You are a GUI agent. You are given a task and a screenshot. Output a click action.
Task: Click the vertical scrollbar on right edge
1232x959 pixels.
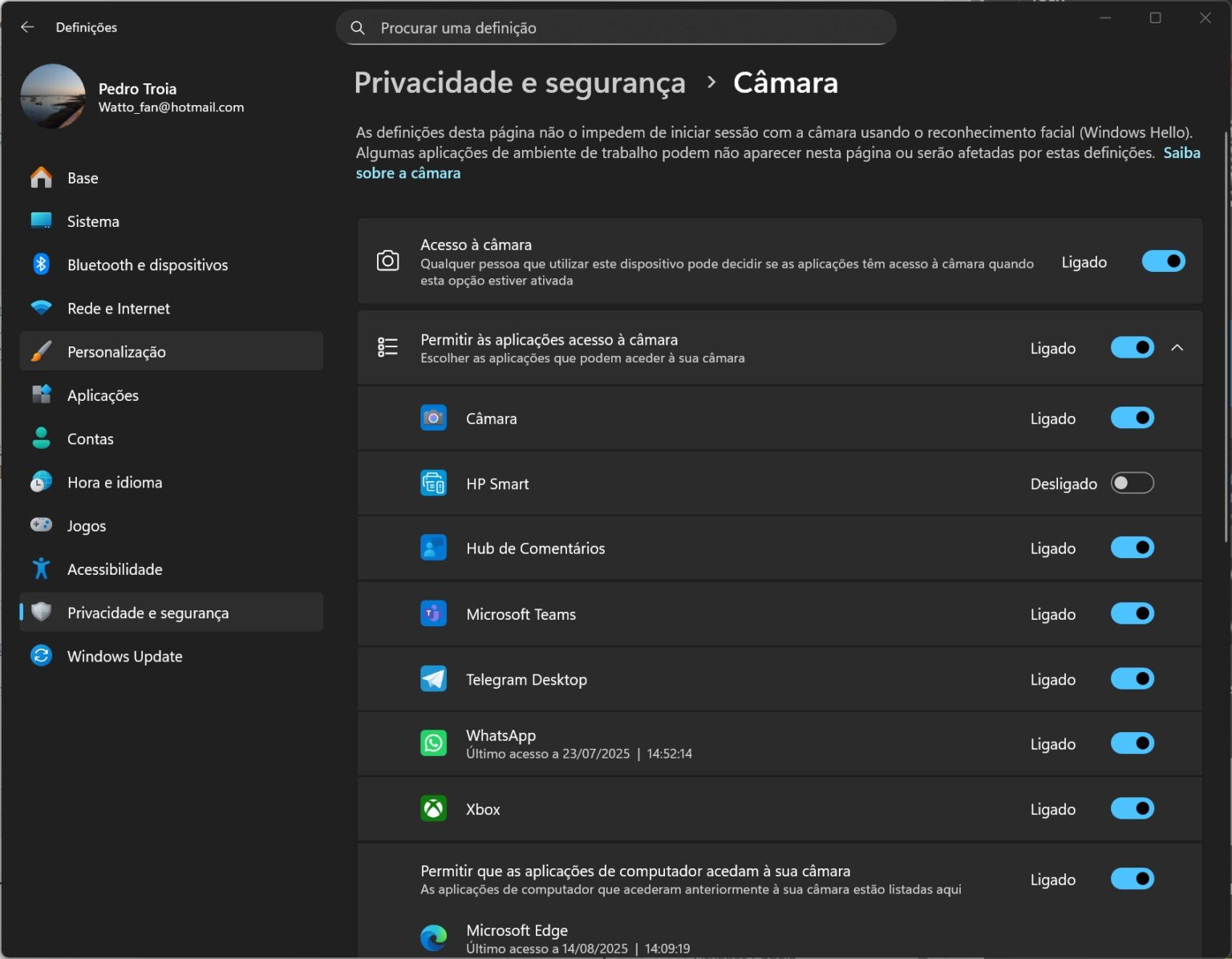1226,337
